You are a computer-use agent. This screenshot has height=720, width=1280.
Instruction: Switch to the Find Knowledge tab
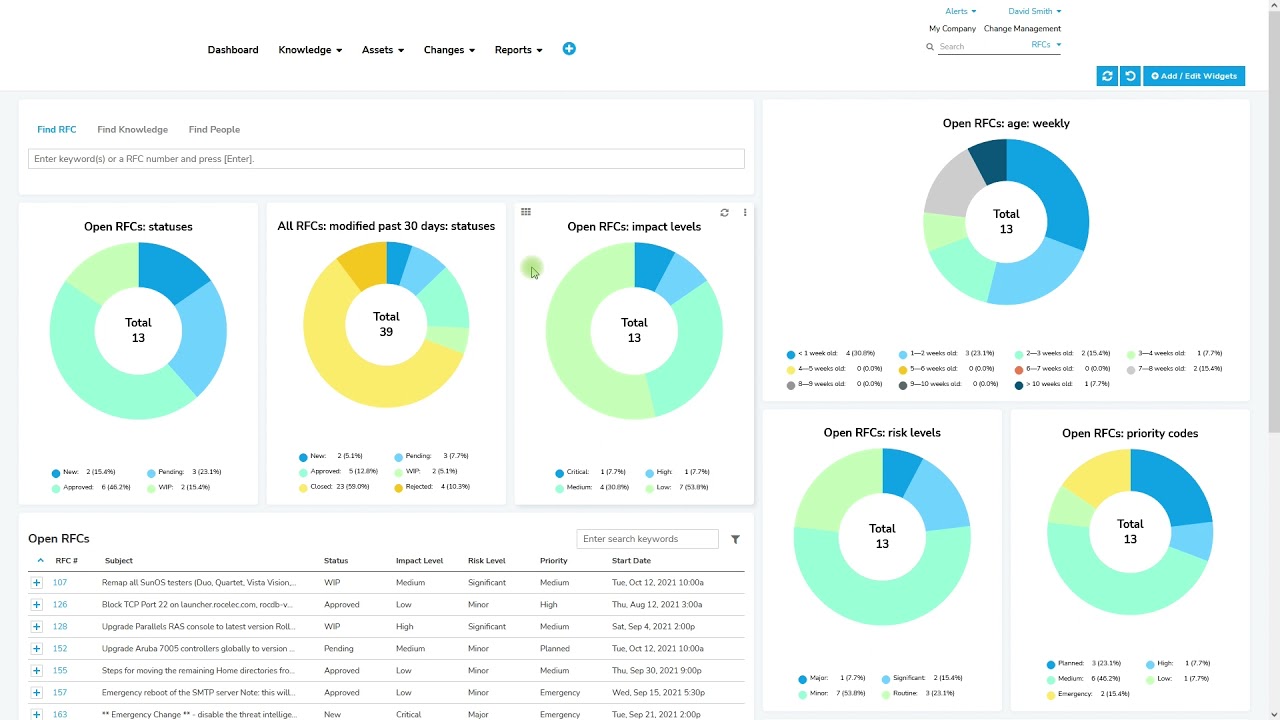(x=132, y=130)
